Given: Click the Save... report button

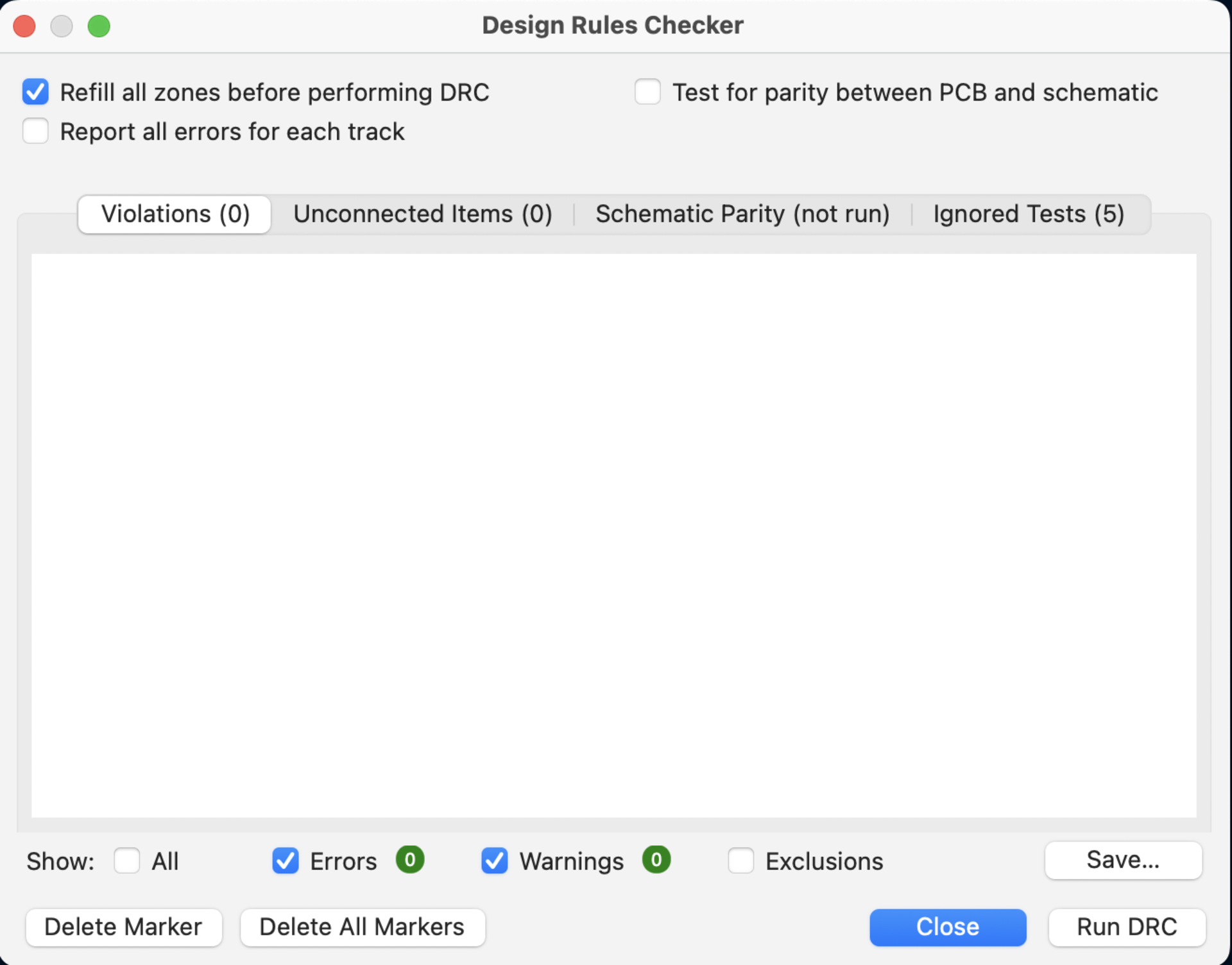Looking at the screenshot, I should point(1122,860).
